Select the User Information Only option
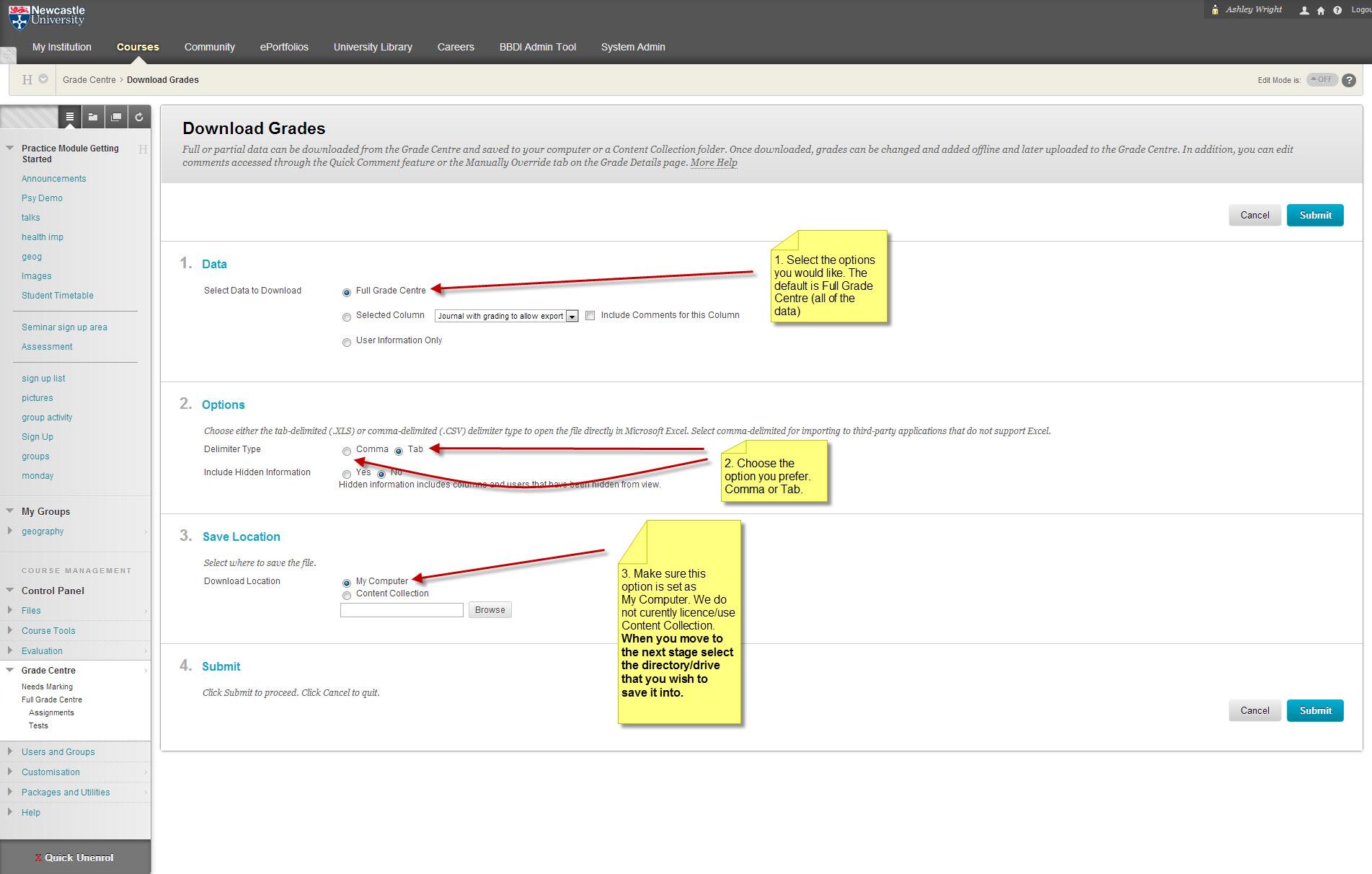The height and width of the screenshot is (874, 1372). [347, 342]
